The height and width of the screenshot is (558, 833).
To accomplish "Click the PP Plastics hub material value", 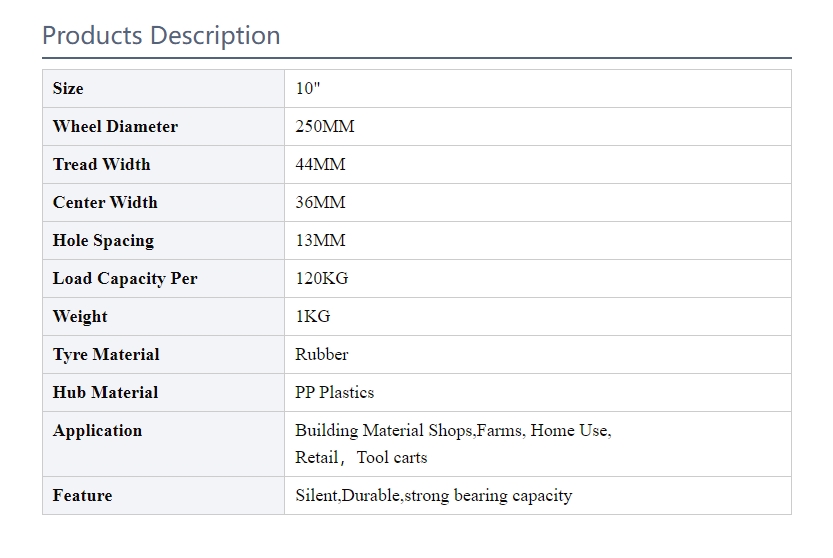I will click(x=335, y=393).
